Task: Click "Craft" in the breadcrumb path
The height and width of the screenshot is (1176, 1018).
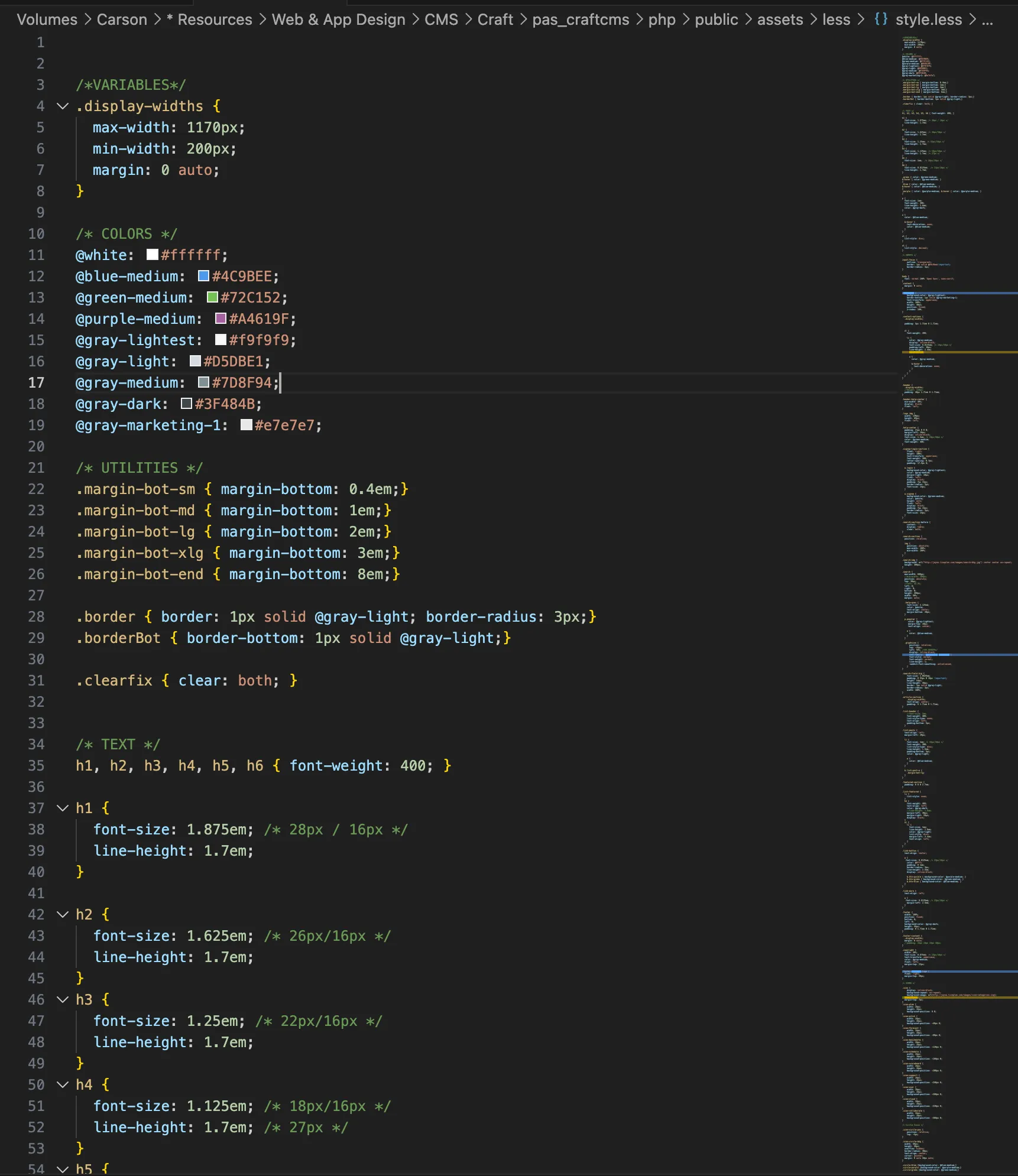Action: click(495, 20)
